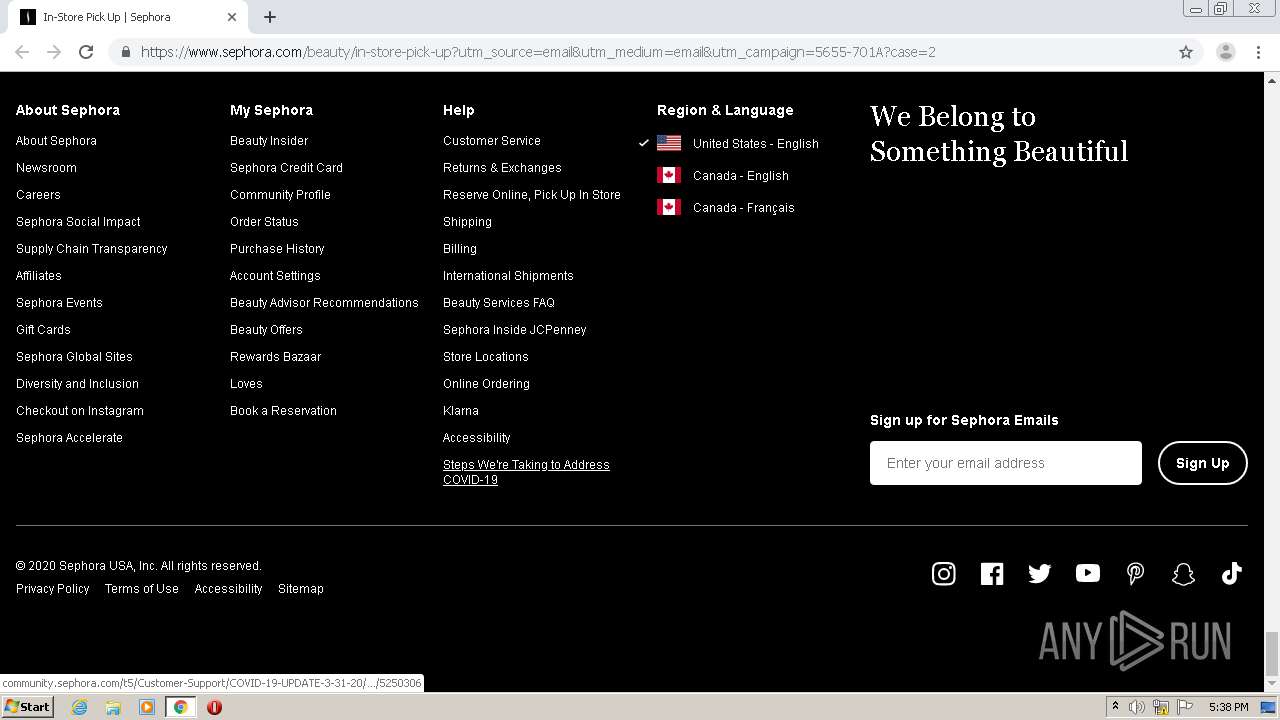Open Privacy Policy link
Screen dimensions: 1280x720
[53, 589]
